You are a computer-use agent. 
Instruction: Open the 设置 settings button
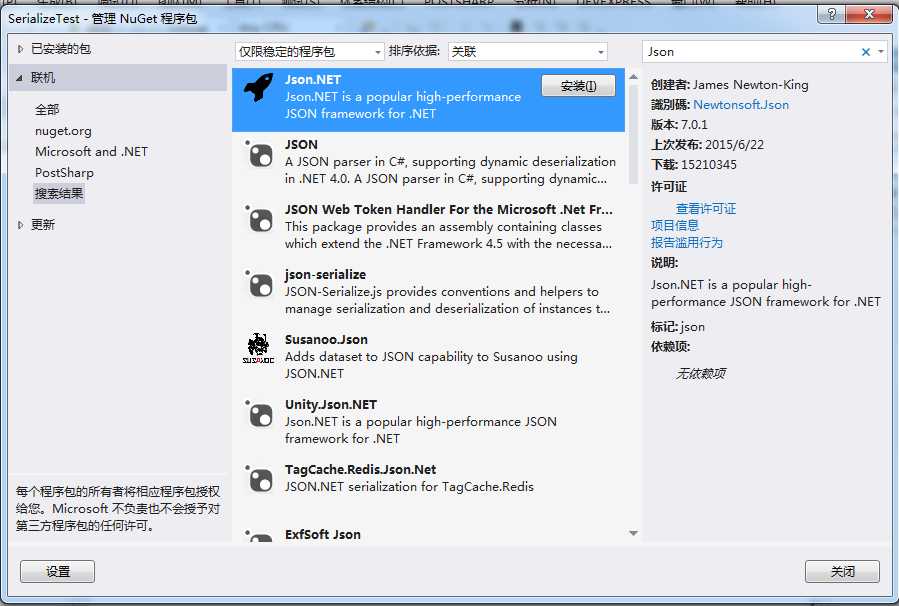(57, 571)
